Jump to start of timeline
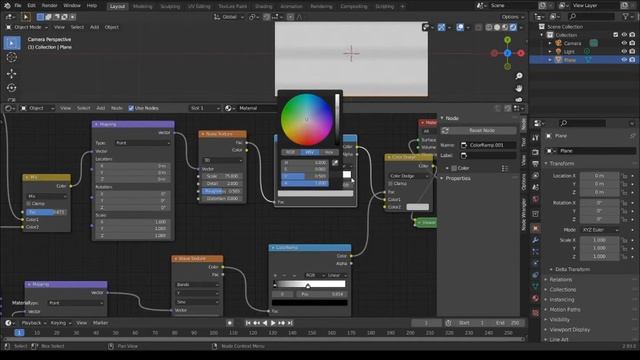The image size is (640, 360). (x=248, y=323)
